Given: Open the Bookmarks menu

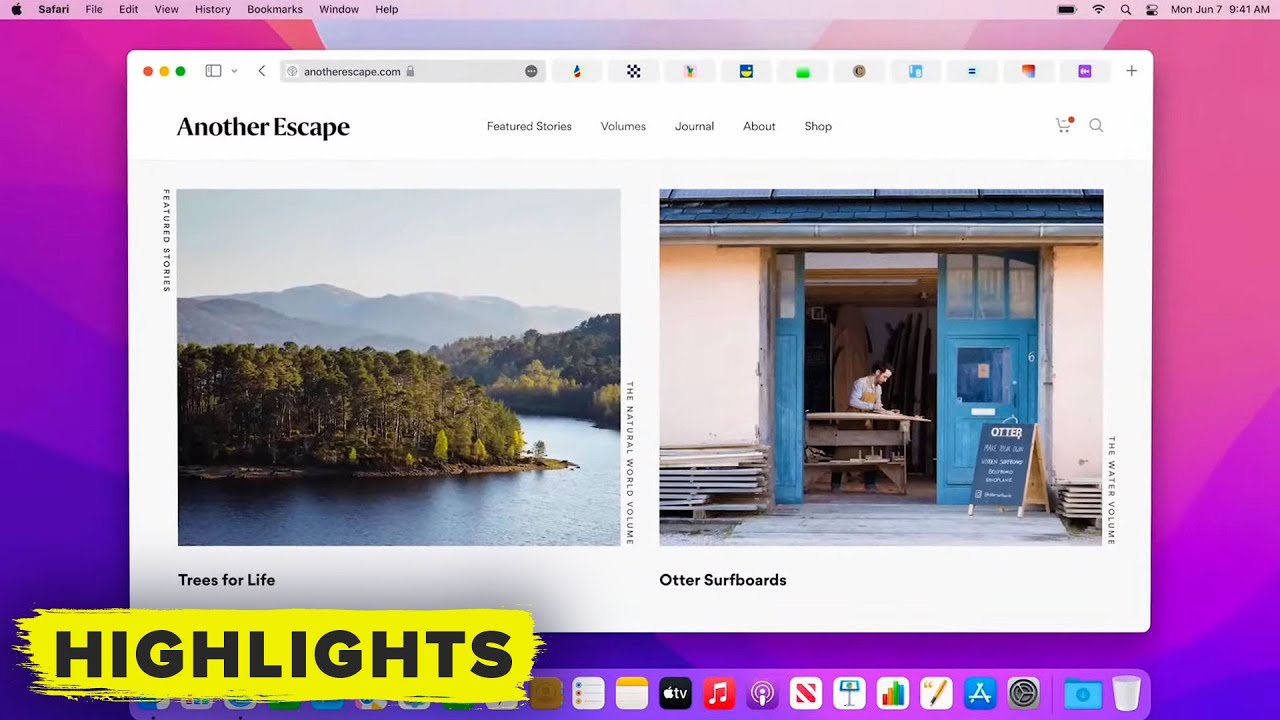Looking at the screenshot, I should click(275, 9).
